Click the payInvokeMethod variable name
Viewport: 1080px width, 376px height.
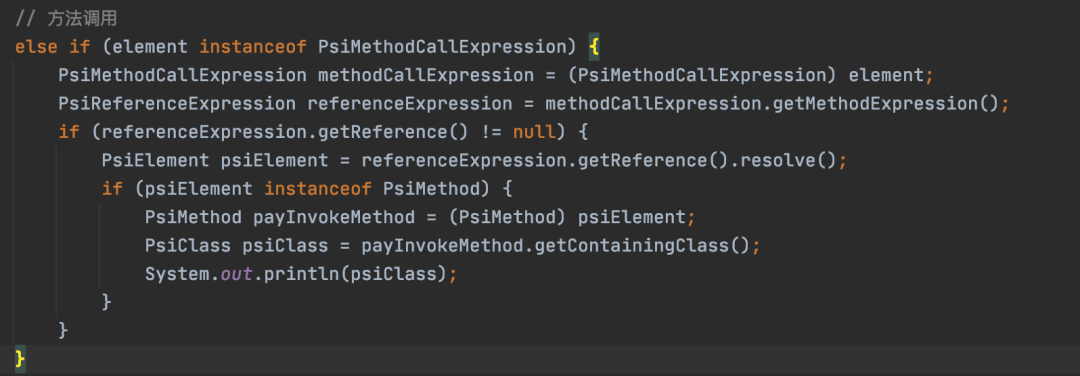[334, 218]
